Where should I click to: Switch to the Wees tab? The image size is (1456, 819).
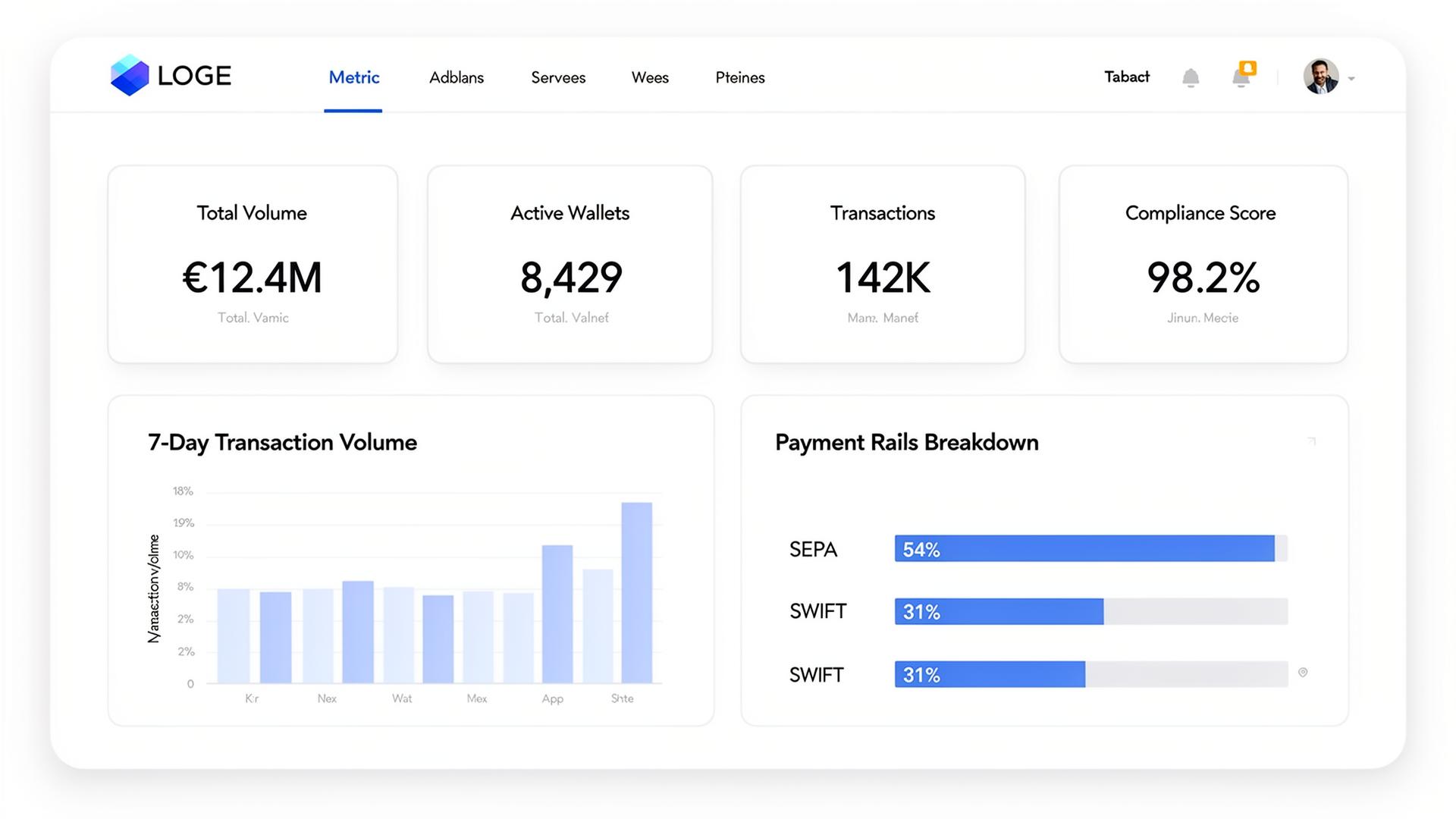650,77
